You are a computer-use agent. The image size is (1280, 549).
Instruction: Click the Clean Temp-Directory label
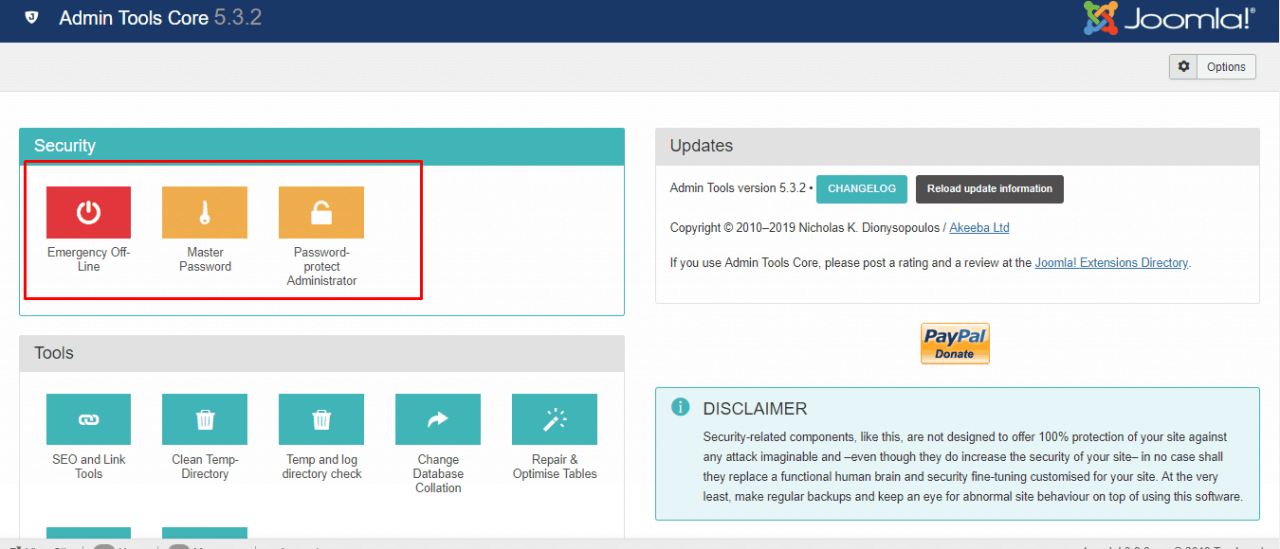205,467
